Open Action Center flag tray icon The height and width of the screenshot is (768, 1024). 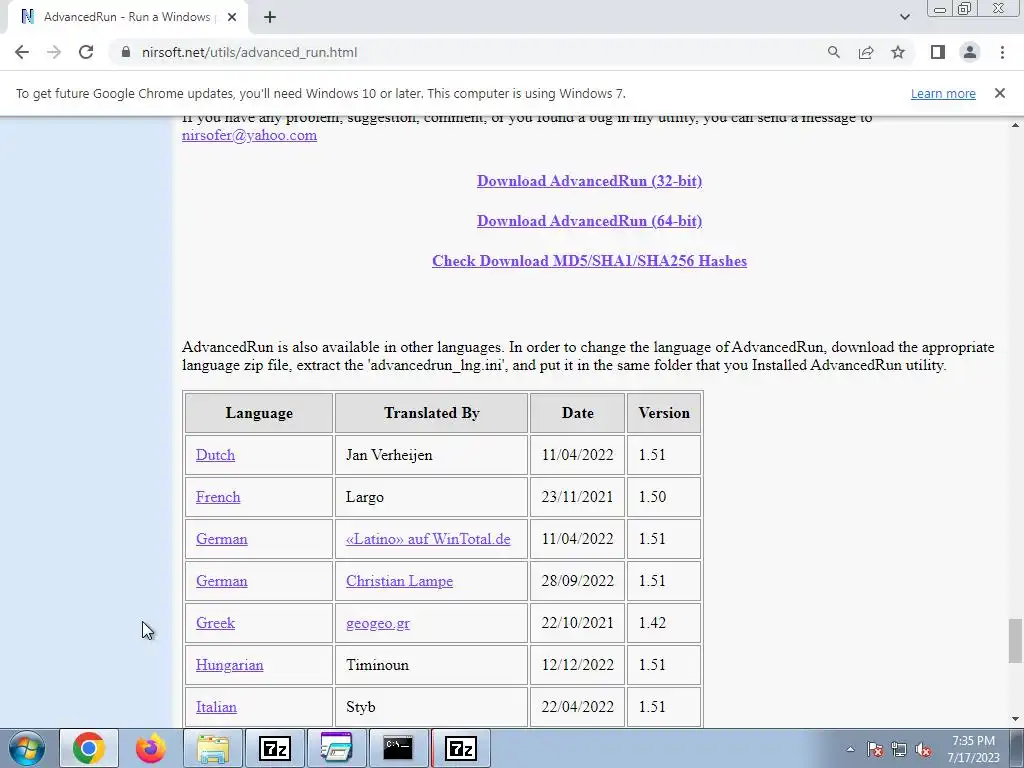(875, 749)
